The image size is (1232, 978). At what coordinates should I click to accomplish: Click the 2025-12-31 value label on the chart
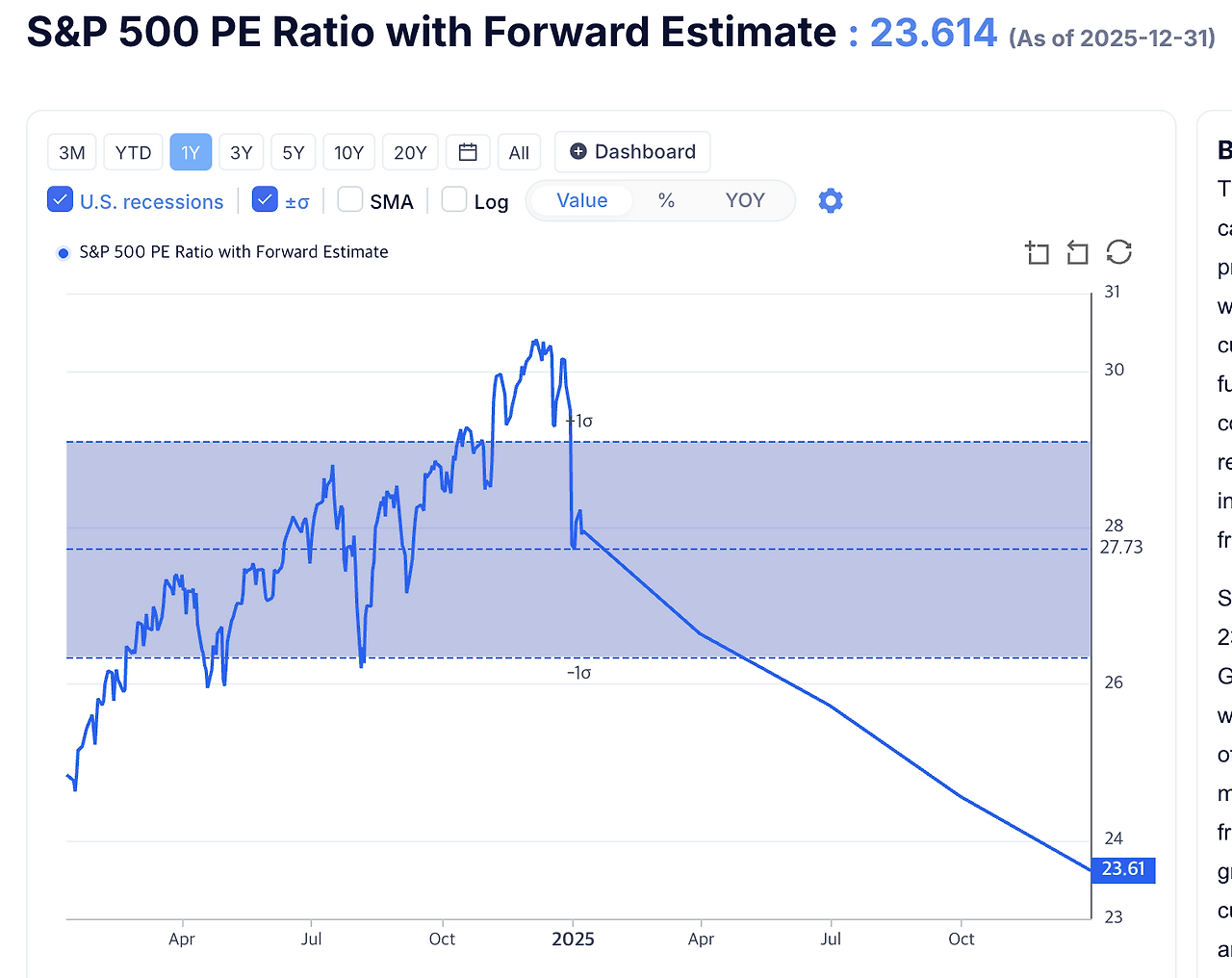click(x=1122, y=870)
